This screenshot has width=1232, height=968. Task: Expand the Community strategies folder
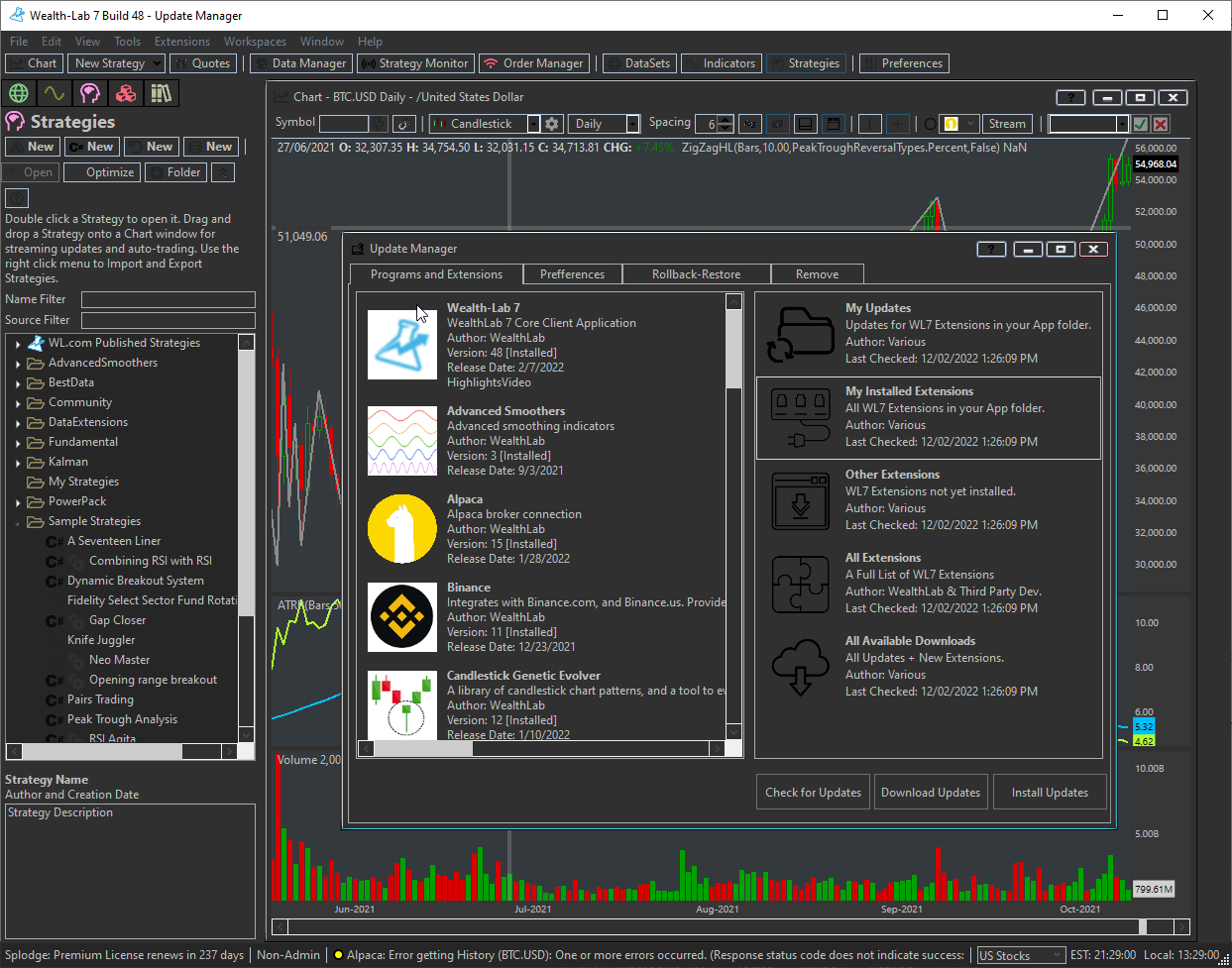(x=18, y=403)
